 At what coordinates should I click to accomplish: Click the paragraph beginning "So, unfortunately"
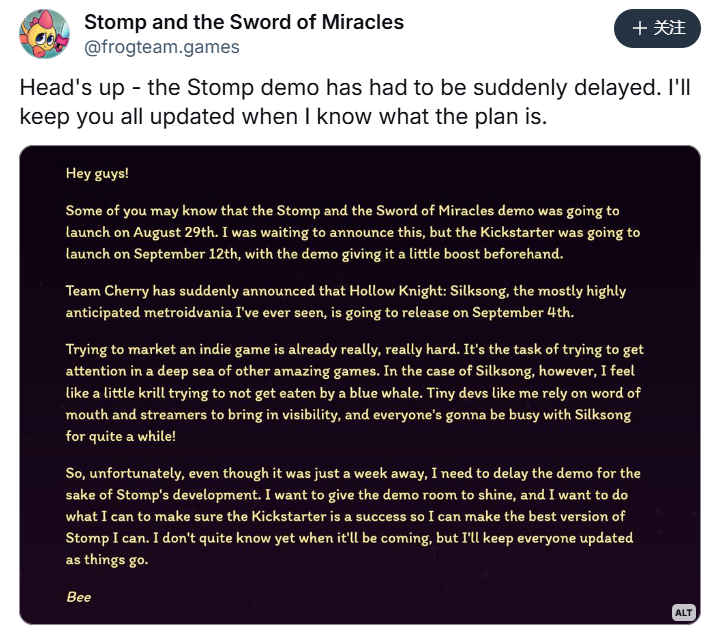coord(353,515)
